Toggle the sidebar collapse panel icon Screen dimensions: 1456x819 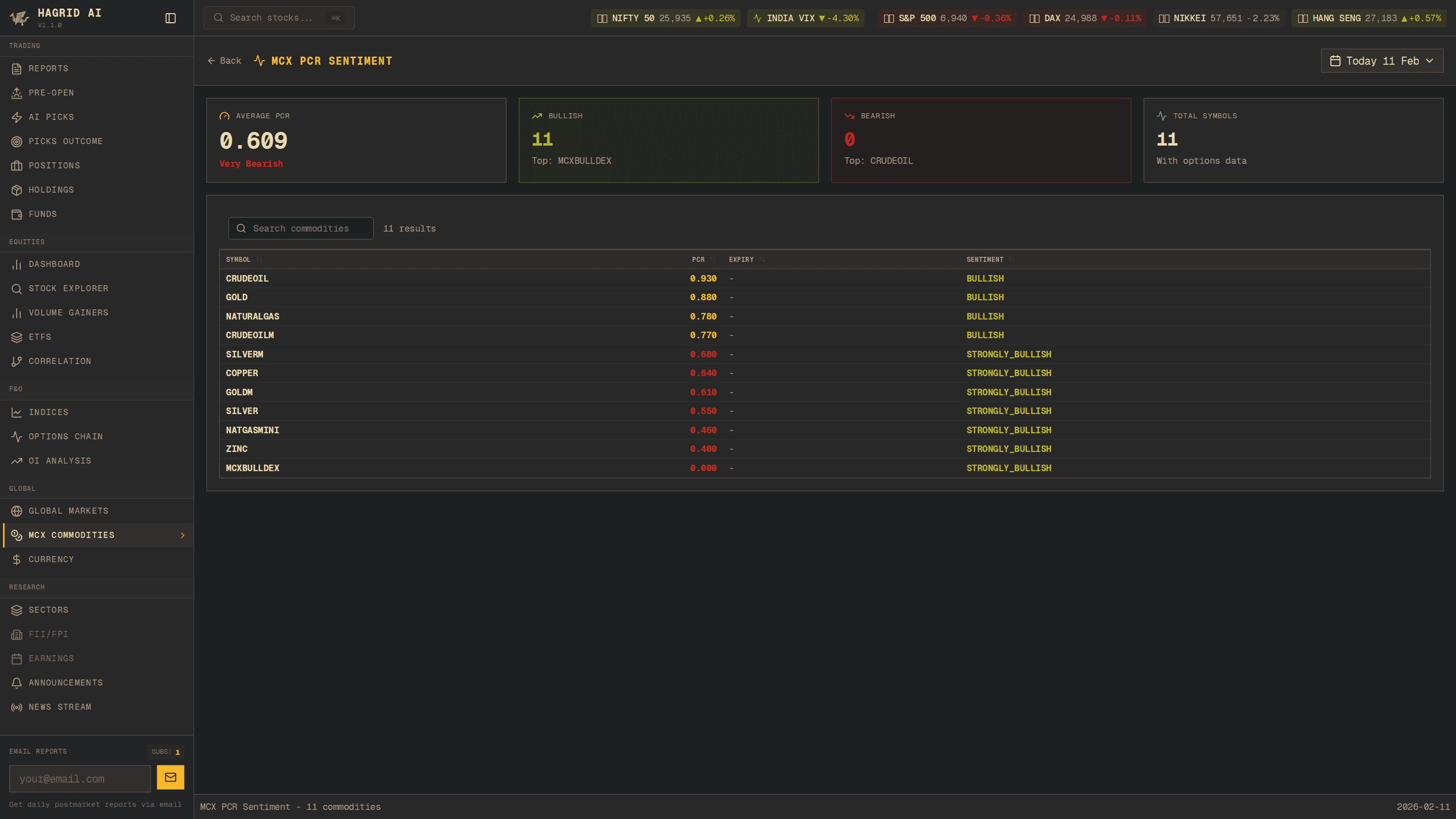(x=170, y=18)
